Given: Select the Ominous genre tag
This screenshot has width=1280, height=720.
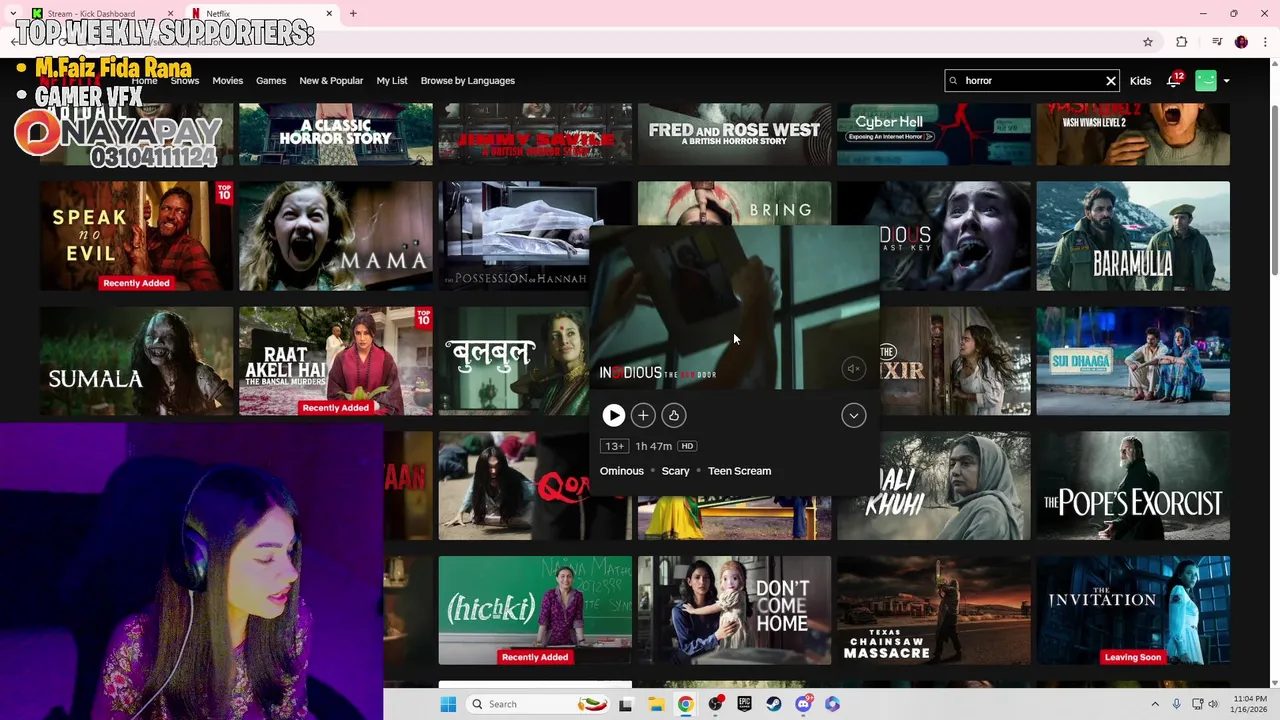Looking at the screenshot, I should coord(622,471).
